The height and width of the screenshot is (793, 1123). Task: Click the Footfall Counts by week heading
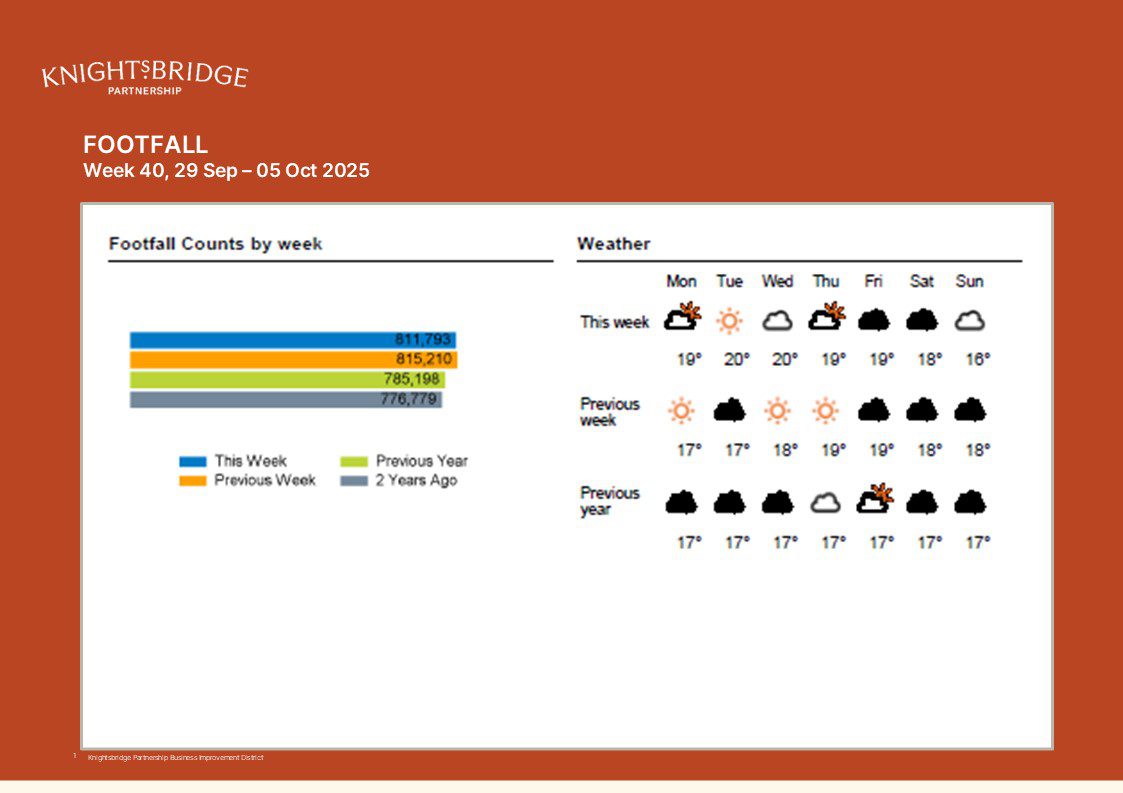click(215, 244)
